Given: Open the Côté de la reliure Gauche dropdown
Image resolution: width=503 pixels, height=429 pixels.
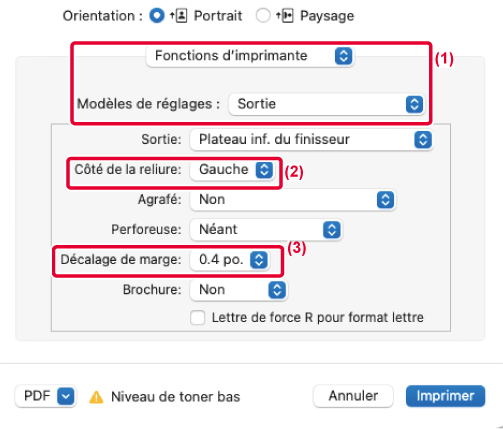Looking at the screenshot, I should (232, 170).
